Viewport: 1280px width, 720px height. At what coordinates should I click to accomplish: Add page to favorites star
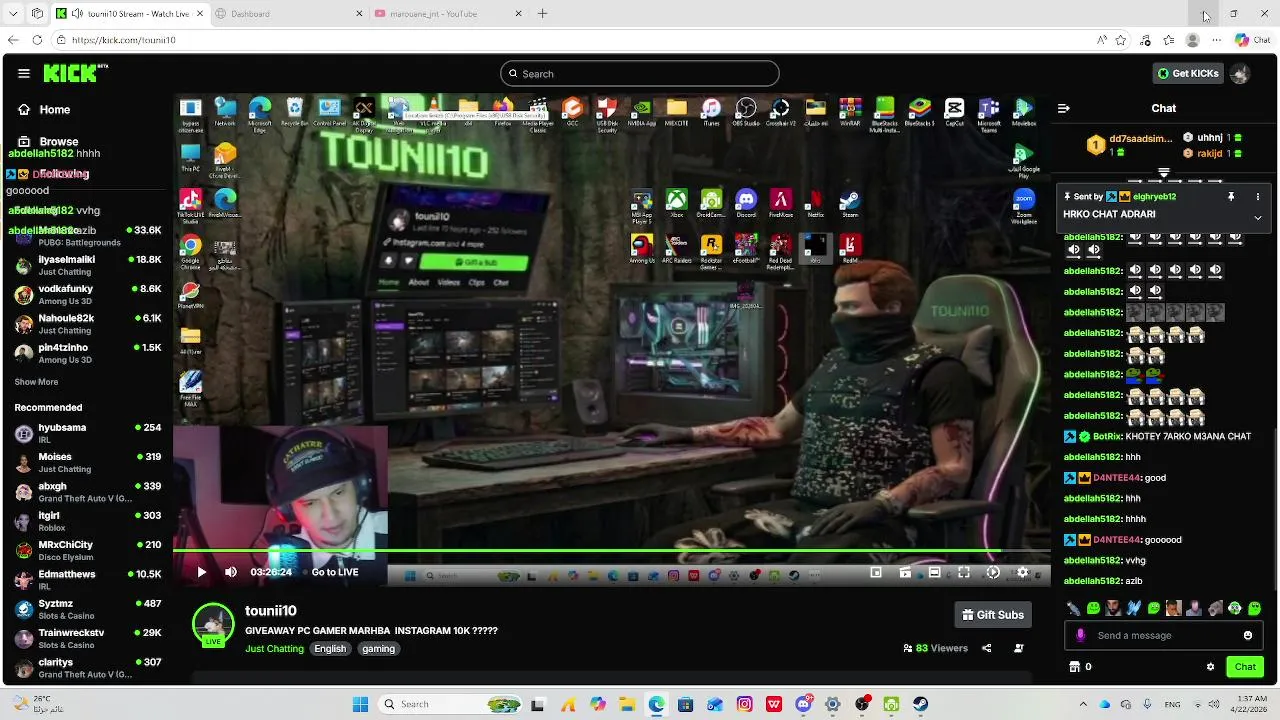1121,40
